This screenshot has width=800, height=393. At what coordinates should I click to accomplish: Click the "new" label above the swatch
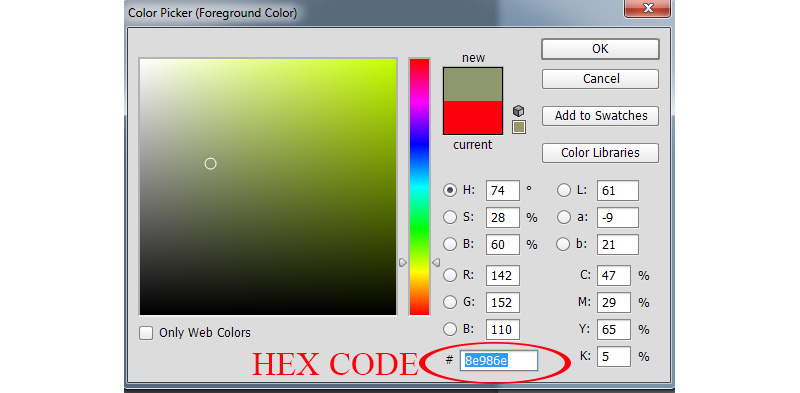pyautogui.click(x=473, y=58)
